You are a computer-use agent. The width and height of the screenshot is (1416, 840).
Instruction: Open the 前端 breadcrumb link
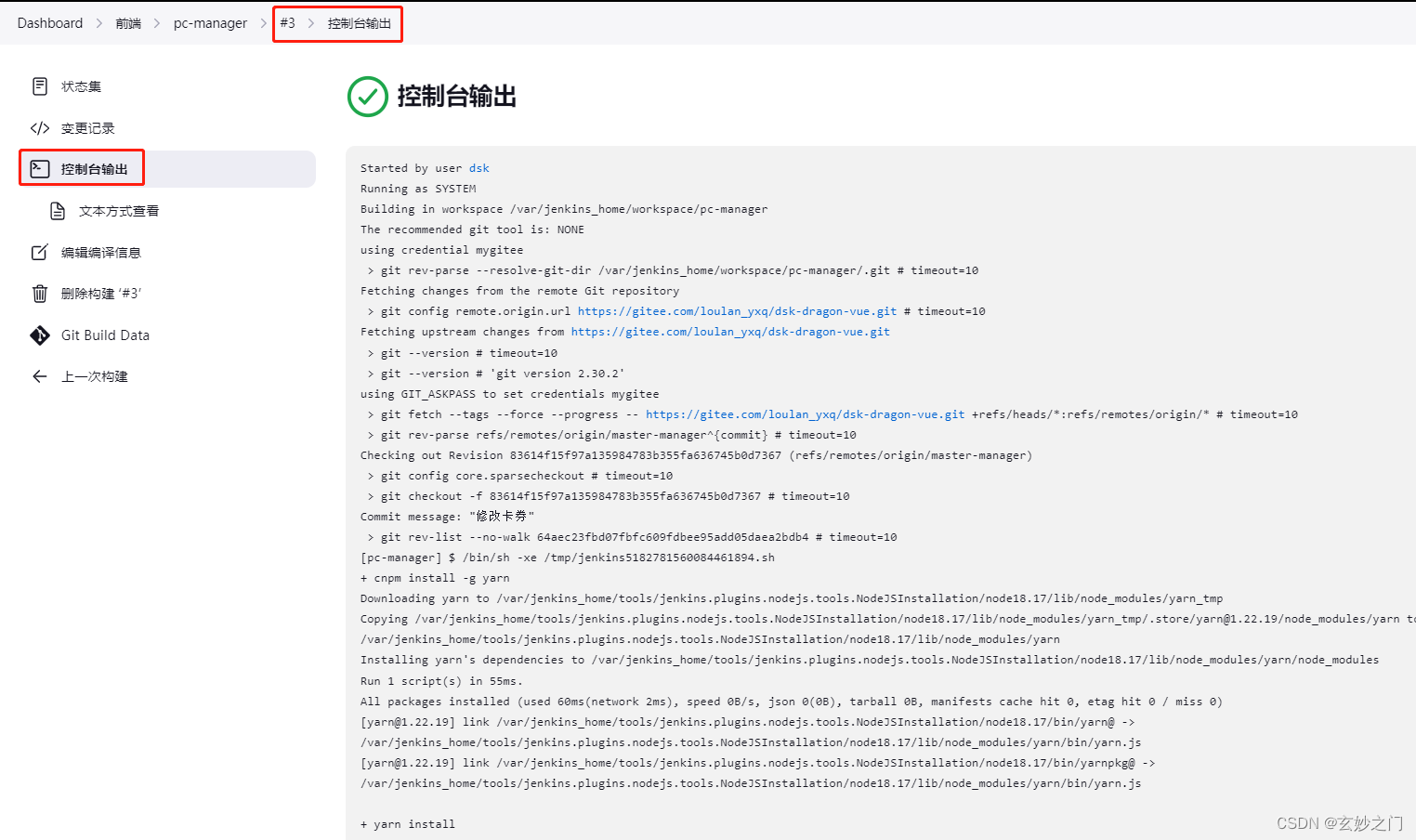pos(128,23)
